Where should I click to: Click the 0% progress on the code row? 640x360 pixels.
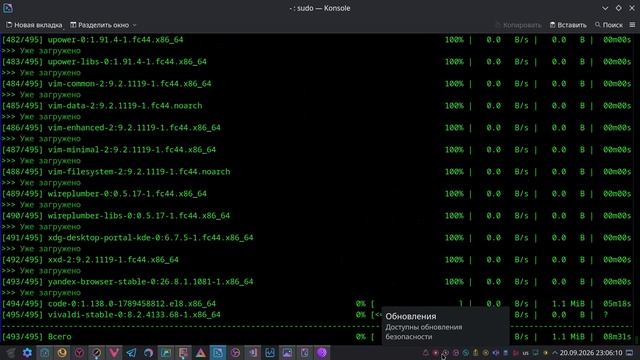[x=360, y=304]
